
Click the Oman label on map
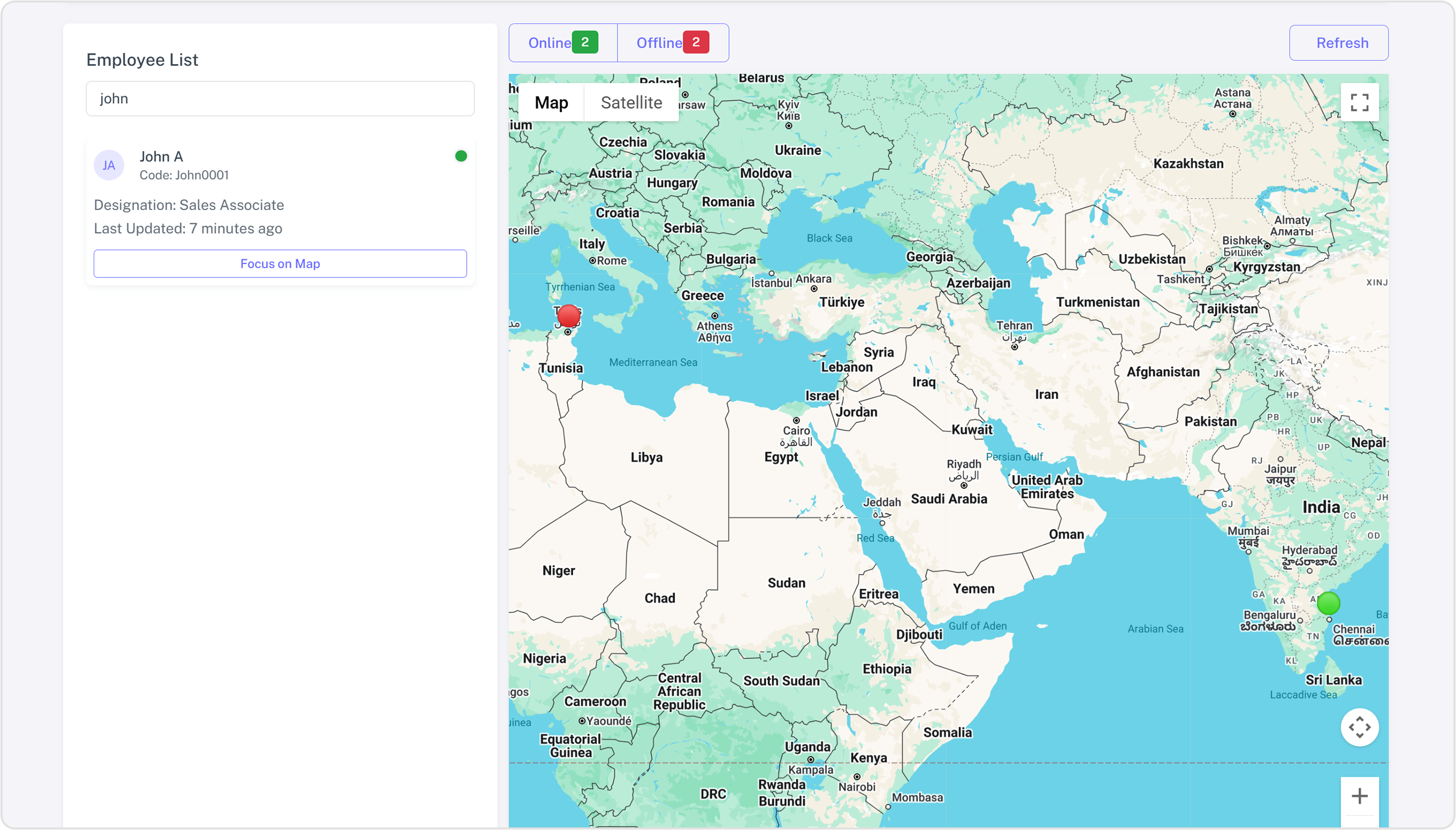(1066, 534)
